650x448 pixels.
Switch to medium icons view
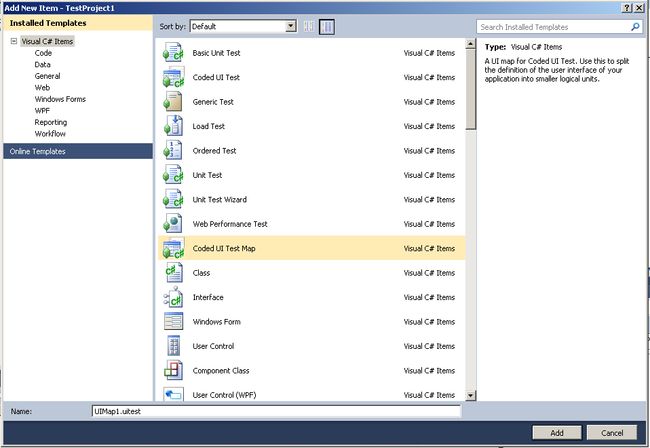click(x=327, y=27)
